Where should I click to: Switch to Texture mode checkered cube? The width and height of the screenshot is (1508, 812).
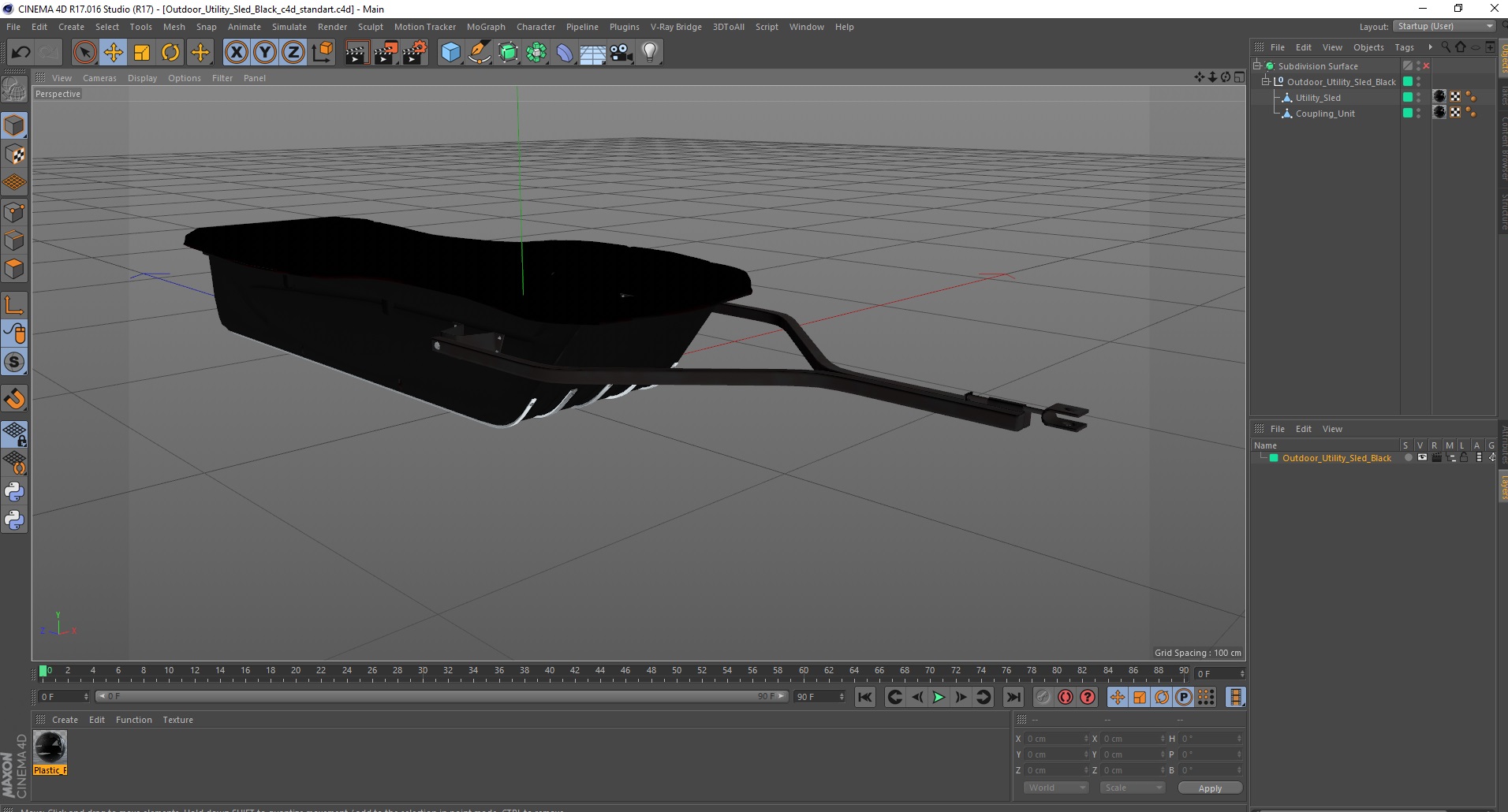(14, 155)
